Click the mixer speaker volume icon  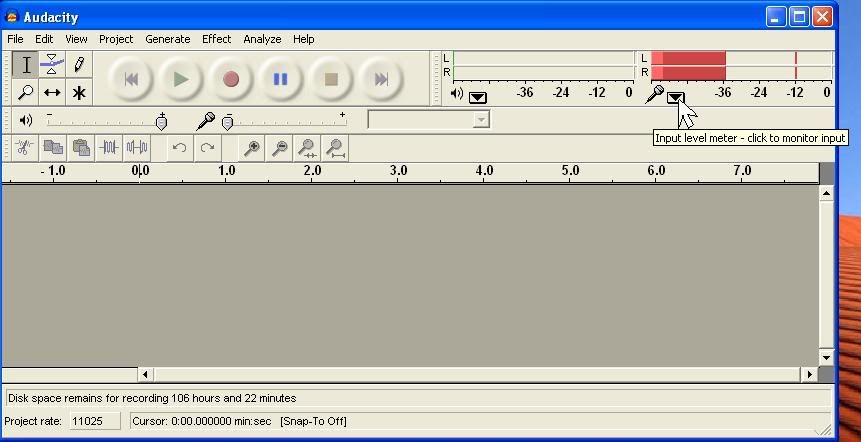tap(25, 120)
